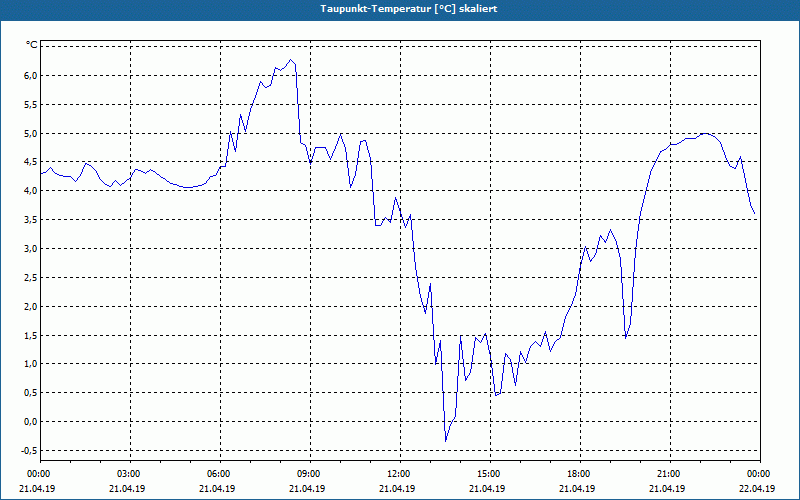Select the '0,0' y-axis tick label
Image resolution: width=800 pixels, height=500 pixels.
coord(31,421)
